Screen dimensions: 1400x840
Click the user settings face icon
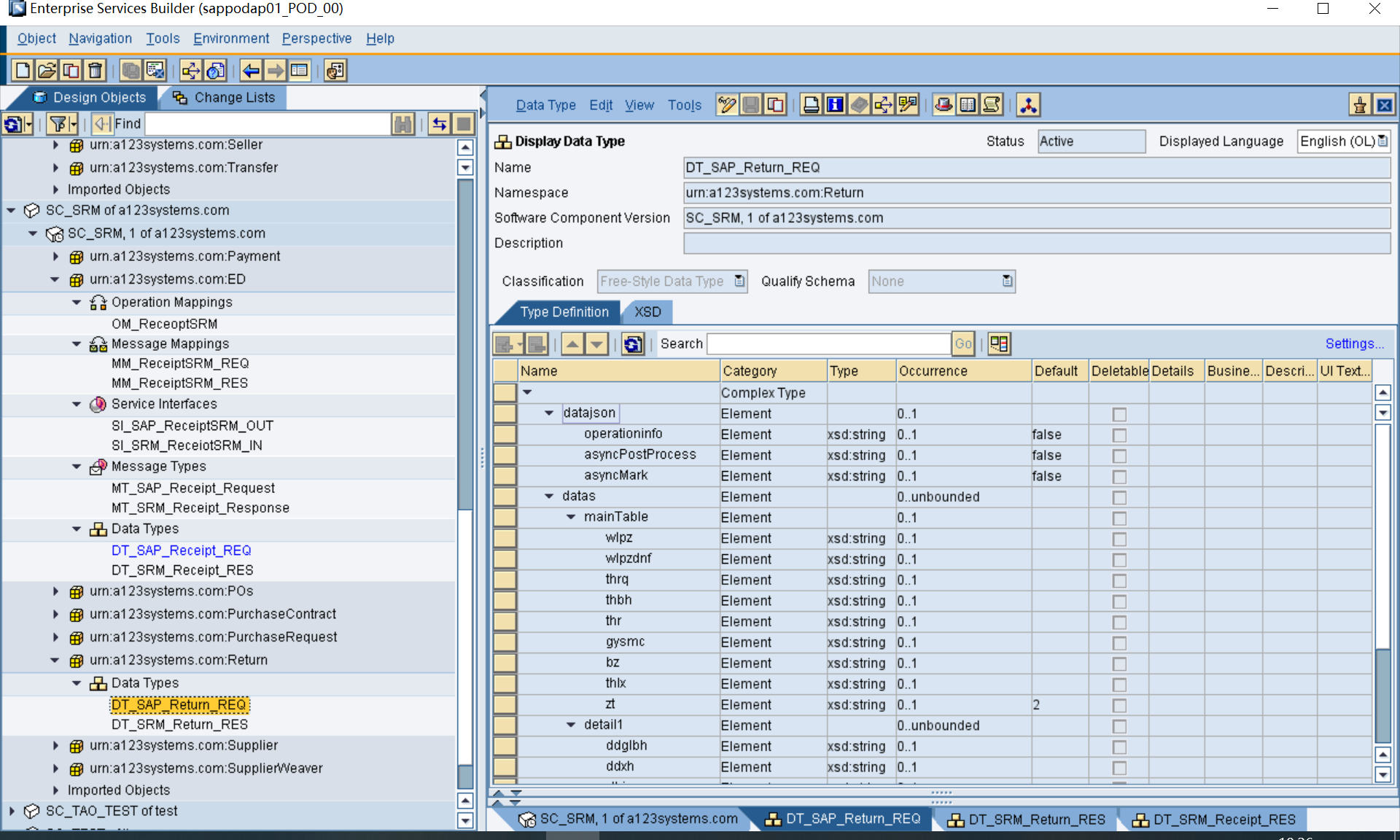tap(335, 71)
